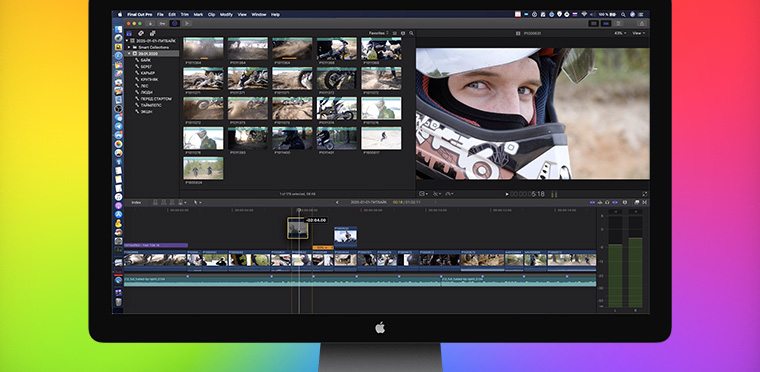Open the timeline clip appearance options
Viewport: 760px width, 372px height.
pyautogui.click(x=624, y=202)
